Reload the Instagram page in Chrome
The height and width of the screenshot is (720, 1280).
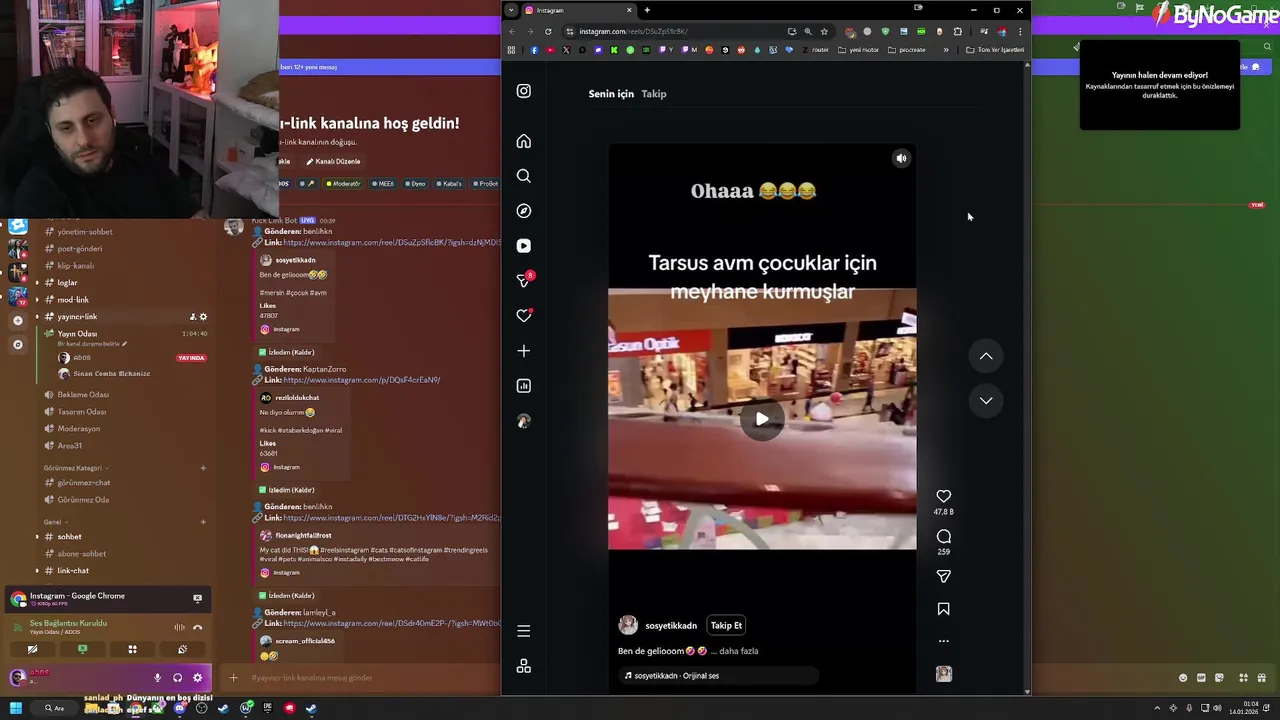point(548,31)
